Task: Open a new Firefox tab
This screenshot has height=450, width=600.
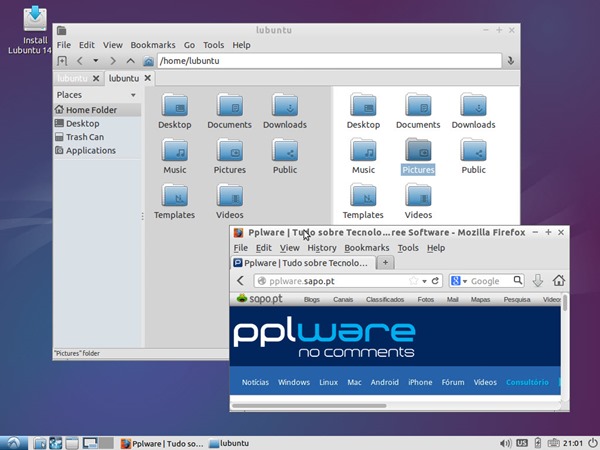Action: coord(385,263)
